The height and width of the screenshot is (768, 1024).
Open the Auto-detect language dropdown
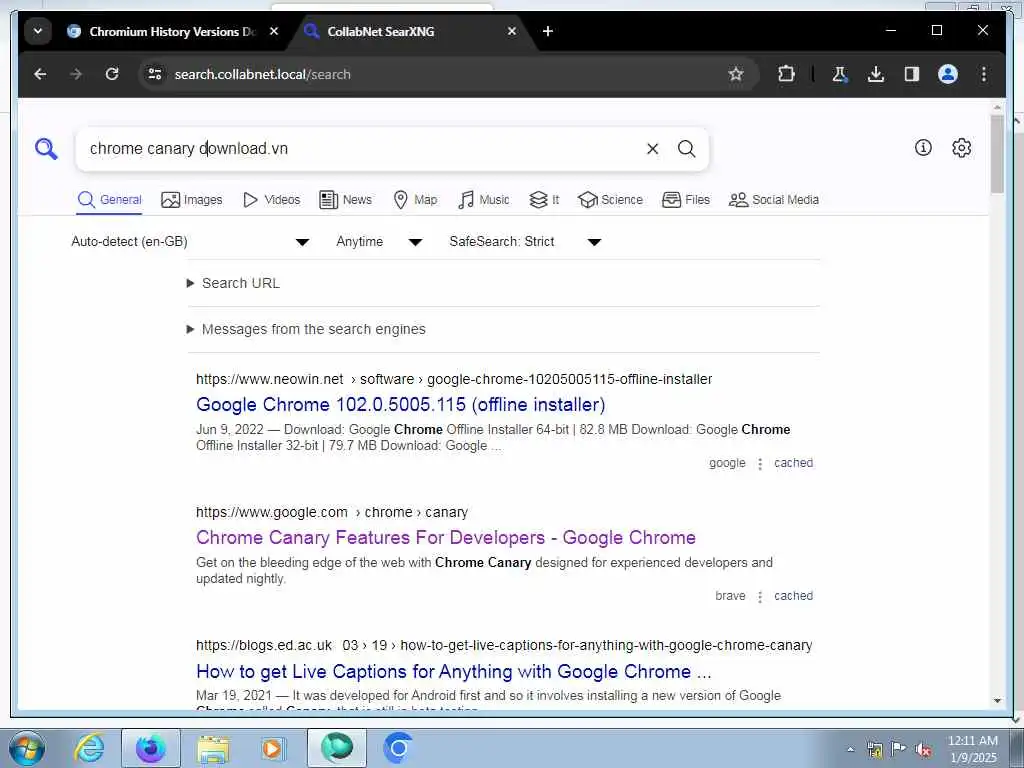[190, 242]
